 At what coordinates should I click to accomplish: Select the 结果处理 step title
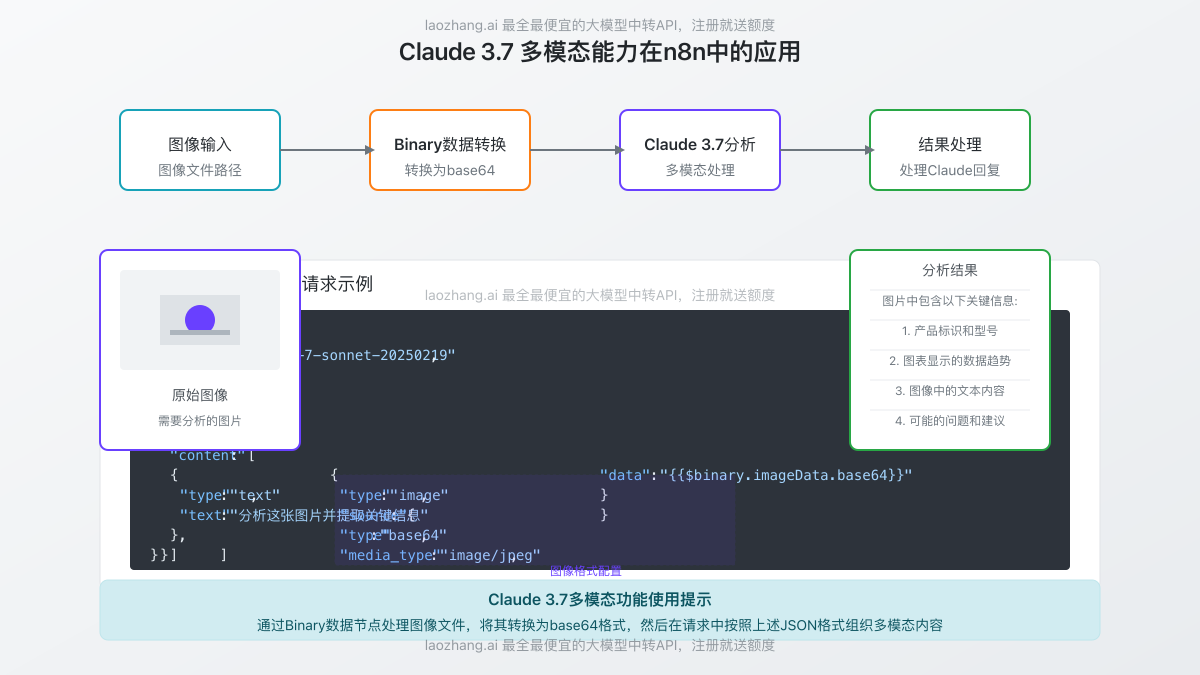click(x=950, y=145)
